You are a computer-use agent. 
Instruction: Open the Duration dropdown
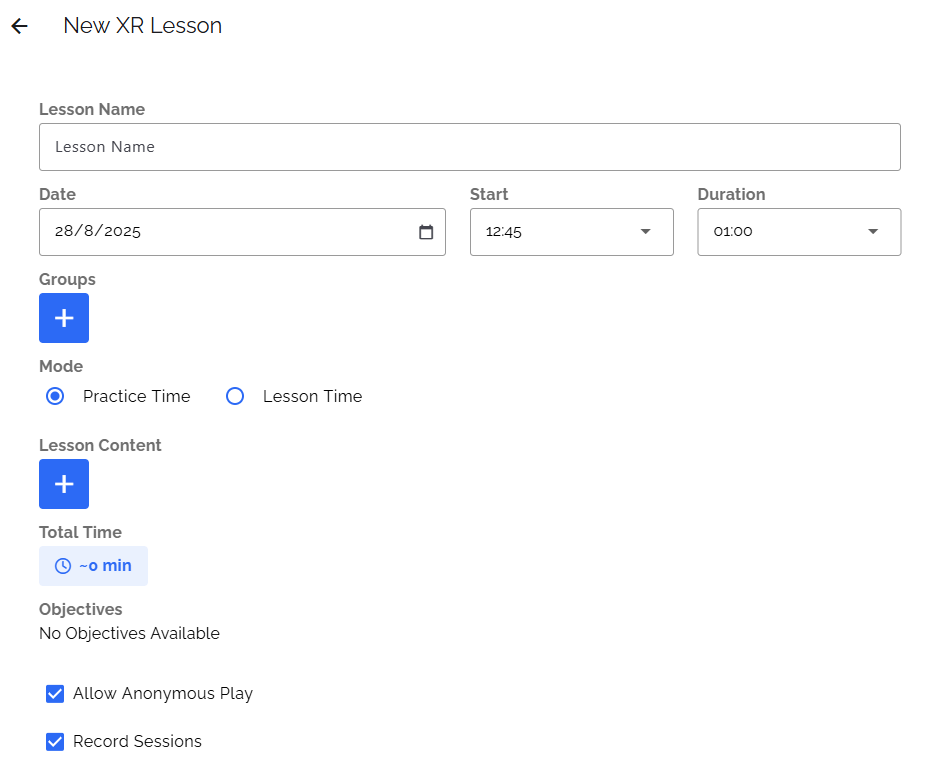point(799,232)
